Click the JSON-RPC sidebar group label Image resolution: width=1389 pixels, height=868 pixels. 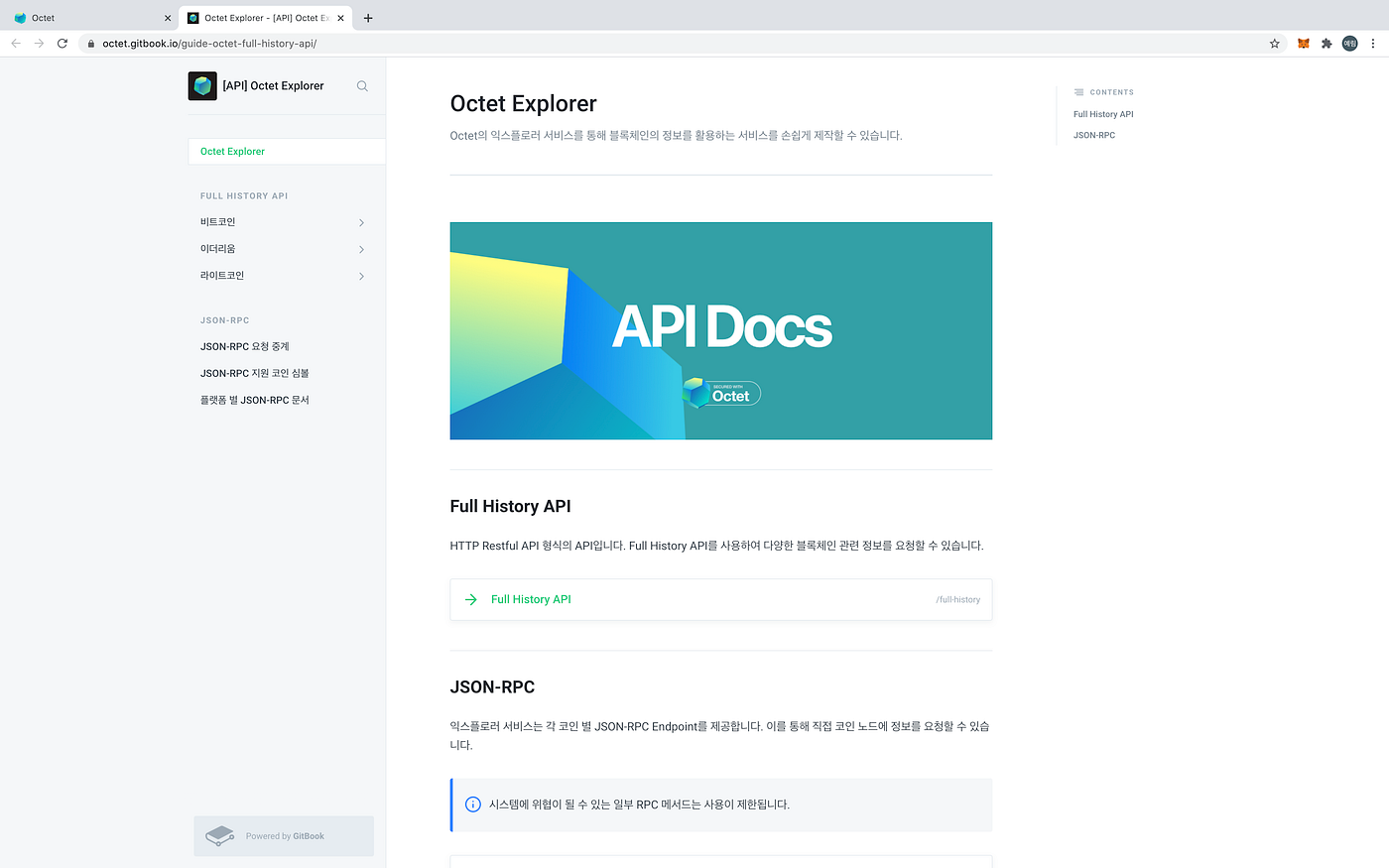[225, 320]
